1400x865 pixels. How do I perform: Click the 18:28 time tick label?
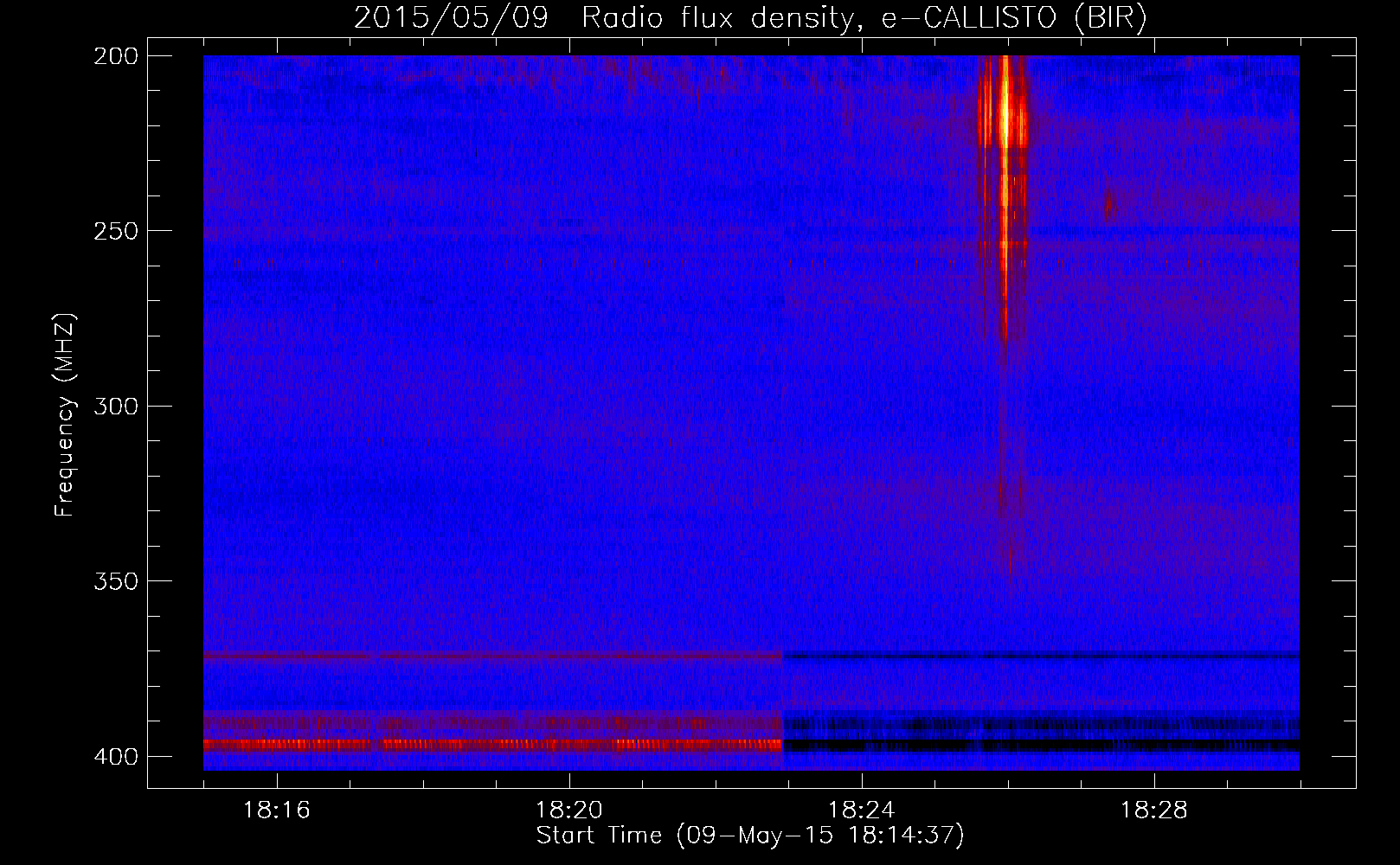(1154, 811)
